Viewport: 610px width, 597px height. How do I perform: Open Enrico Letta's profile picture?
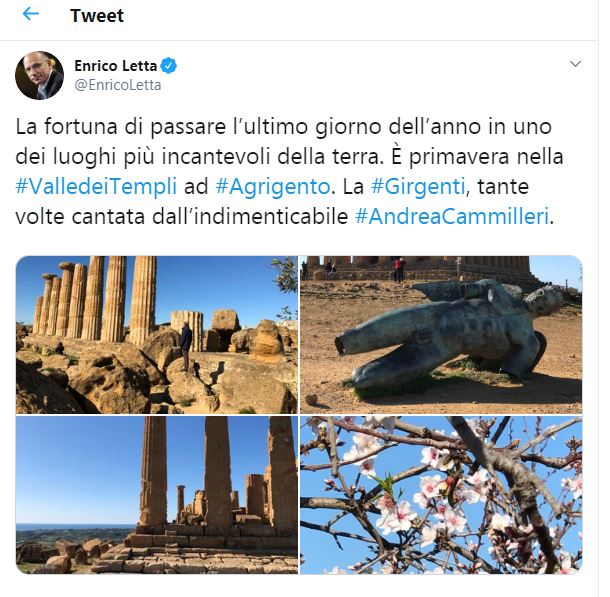tap(39, 75)
